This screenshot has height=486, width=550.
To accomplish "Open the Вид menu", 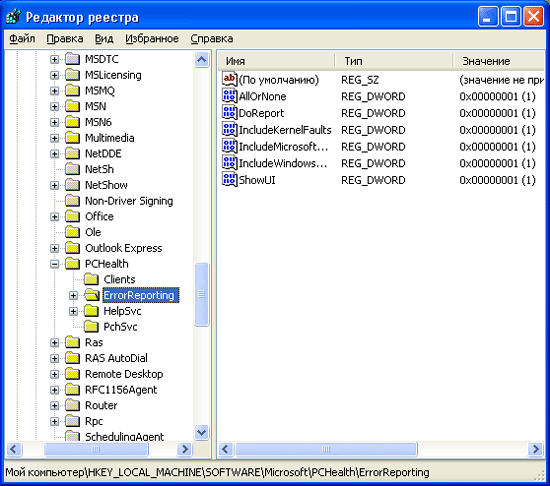I will (104, 38).
